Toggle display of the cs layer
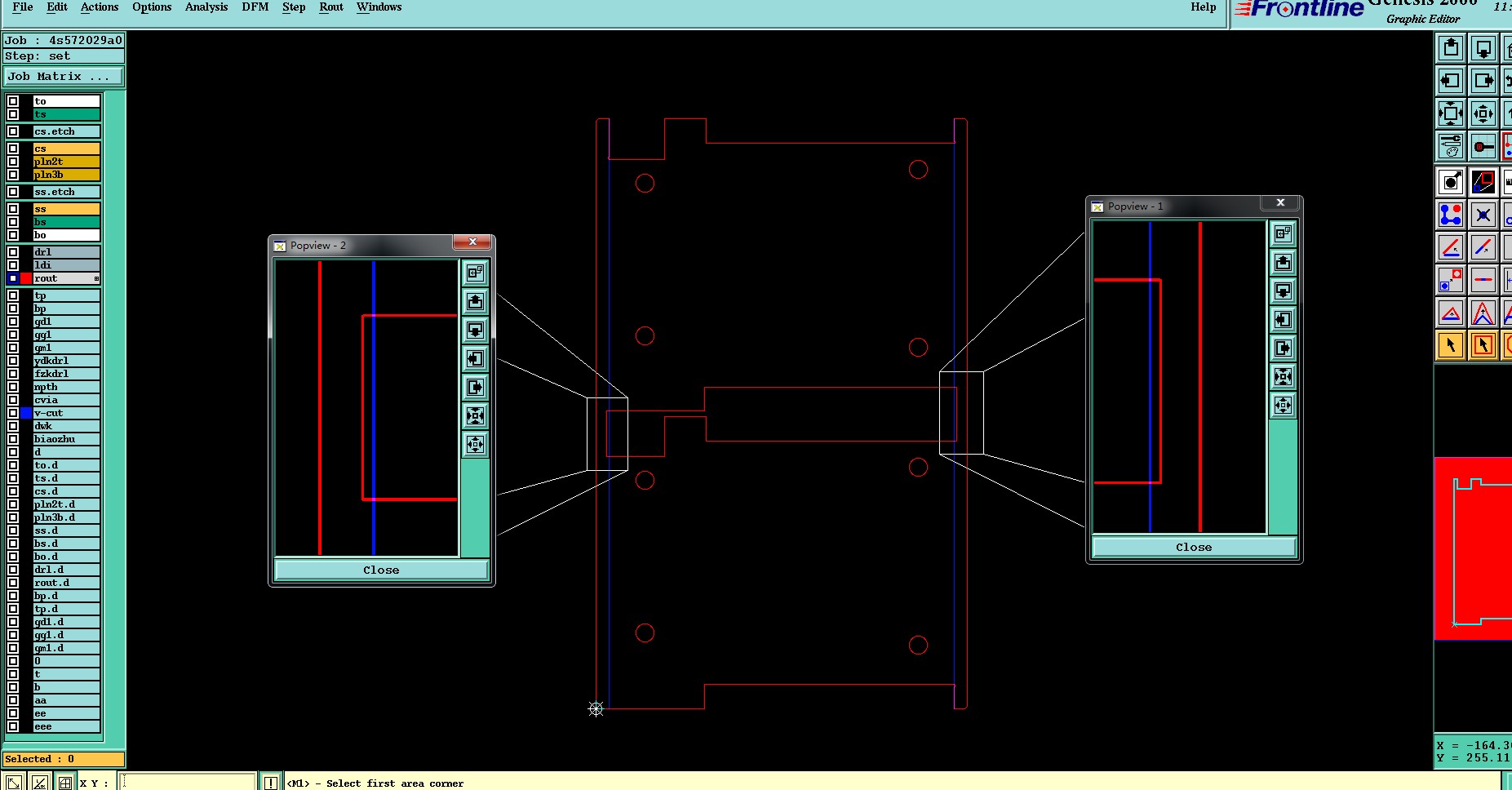 coord(13,149)
